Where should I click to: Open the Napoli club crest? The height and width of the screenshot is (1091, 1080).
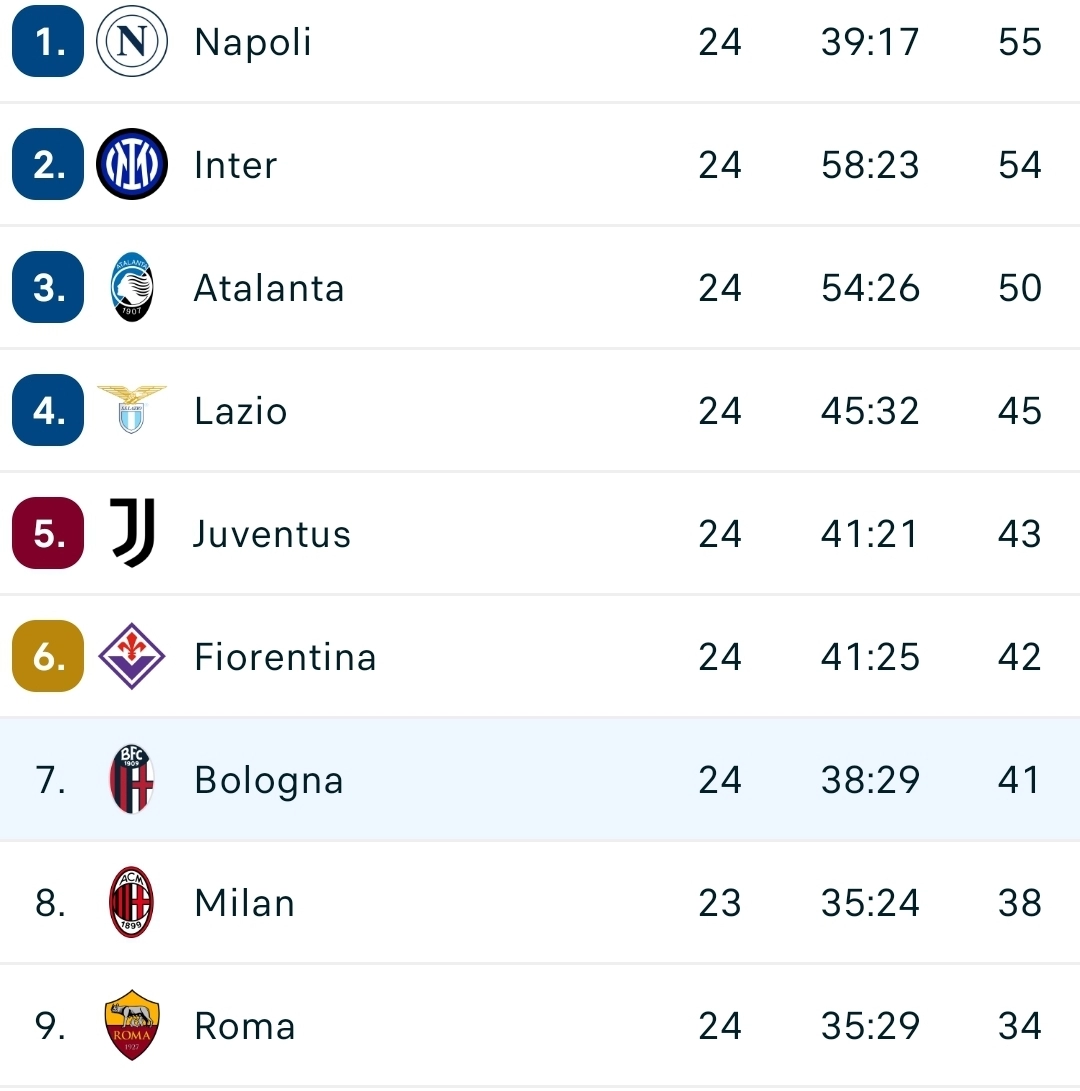132,41
